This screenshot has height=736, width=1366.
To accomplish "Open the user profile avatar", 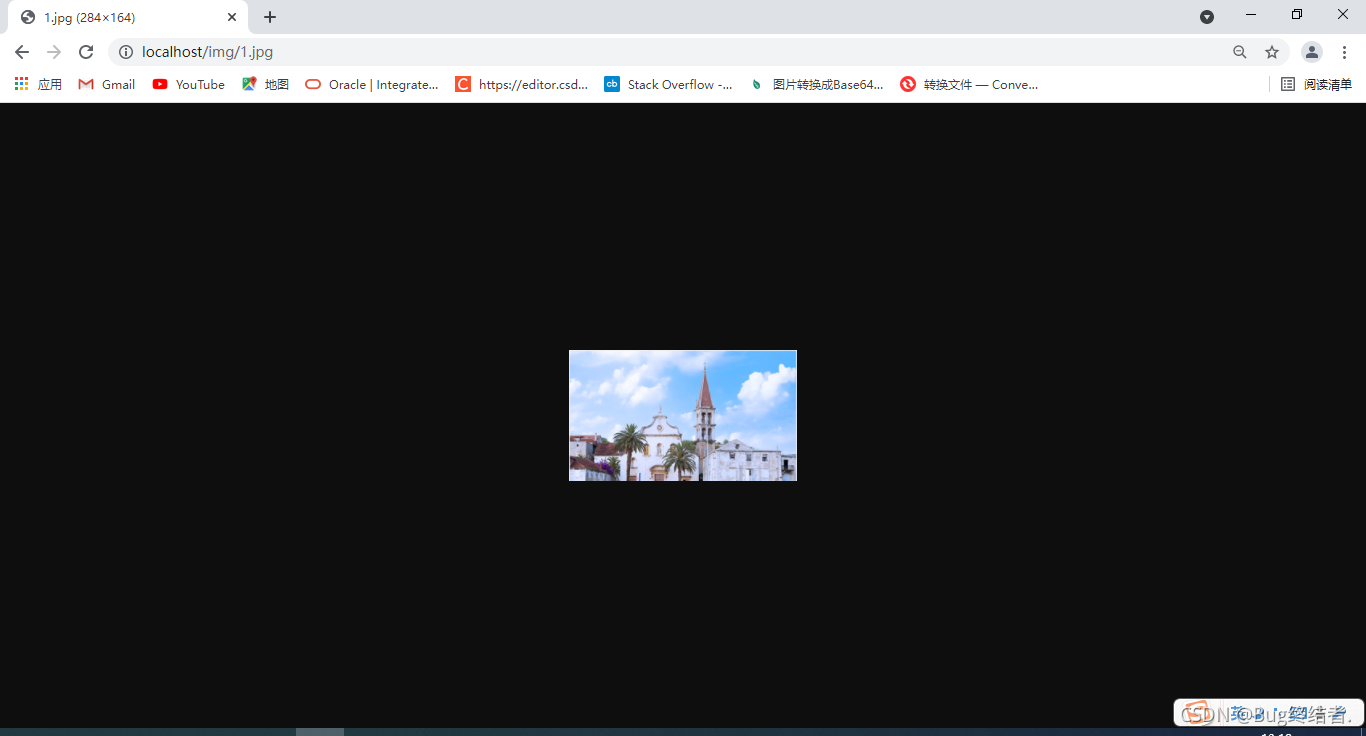I will (x=1312, y=52).
